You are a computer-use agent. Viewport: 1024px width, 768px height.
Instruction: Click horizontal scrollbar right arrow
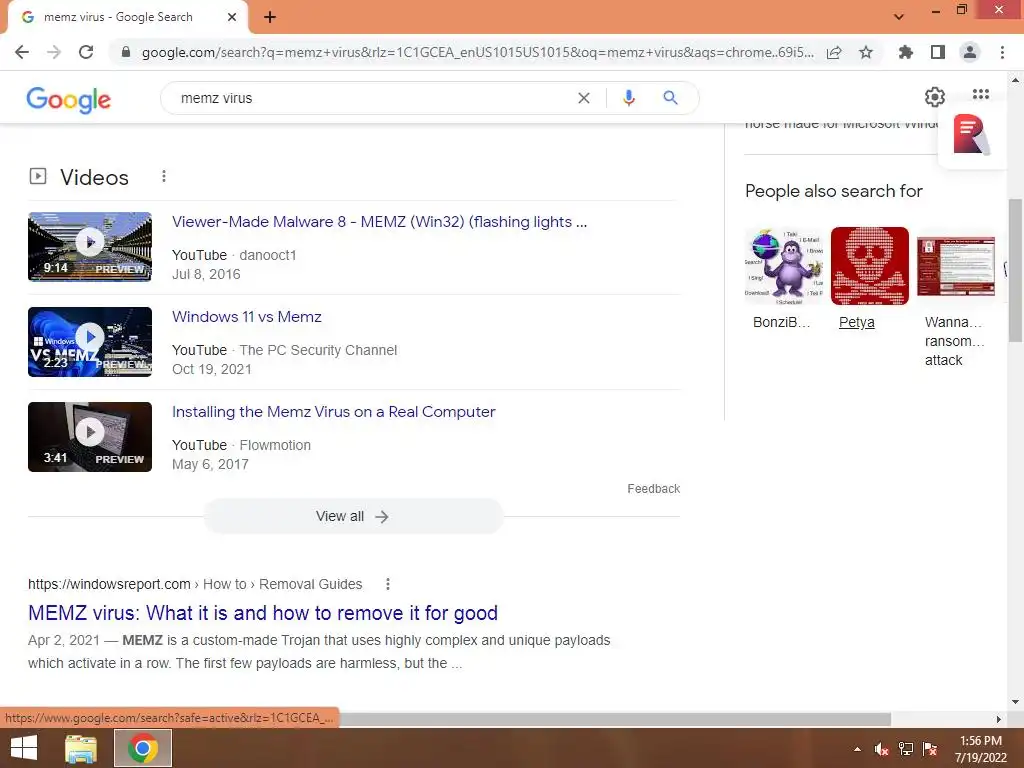click(x=999, y=719)
